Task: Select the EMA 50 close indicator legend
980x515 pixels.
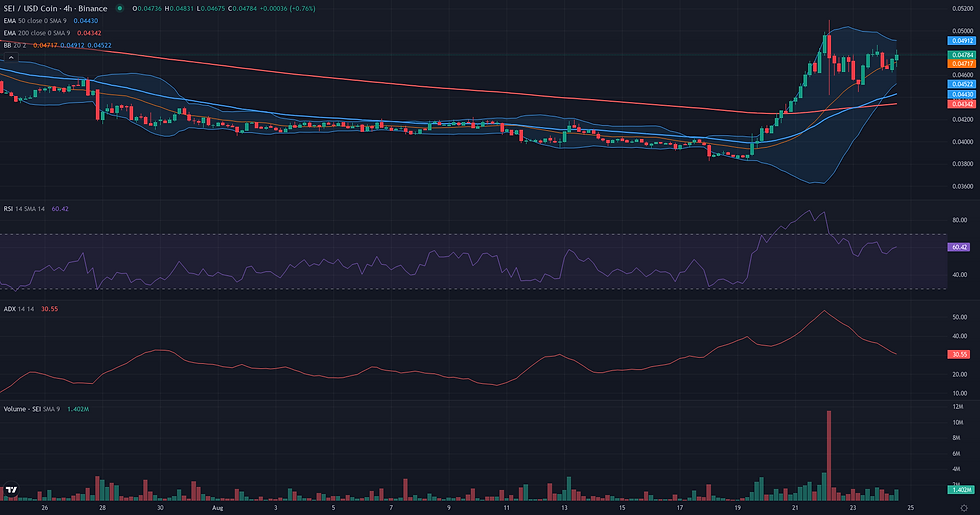Action: [35, 21]
